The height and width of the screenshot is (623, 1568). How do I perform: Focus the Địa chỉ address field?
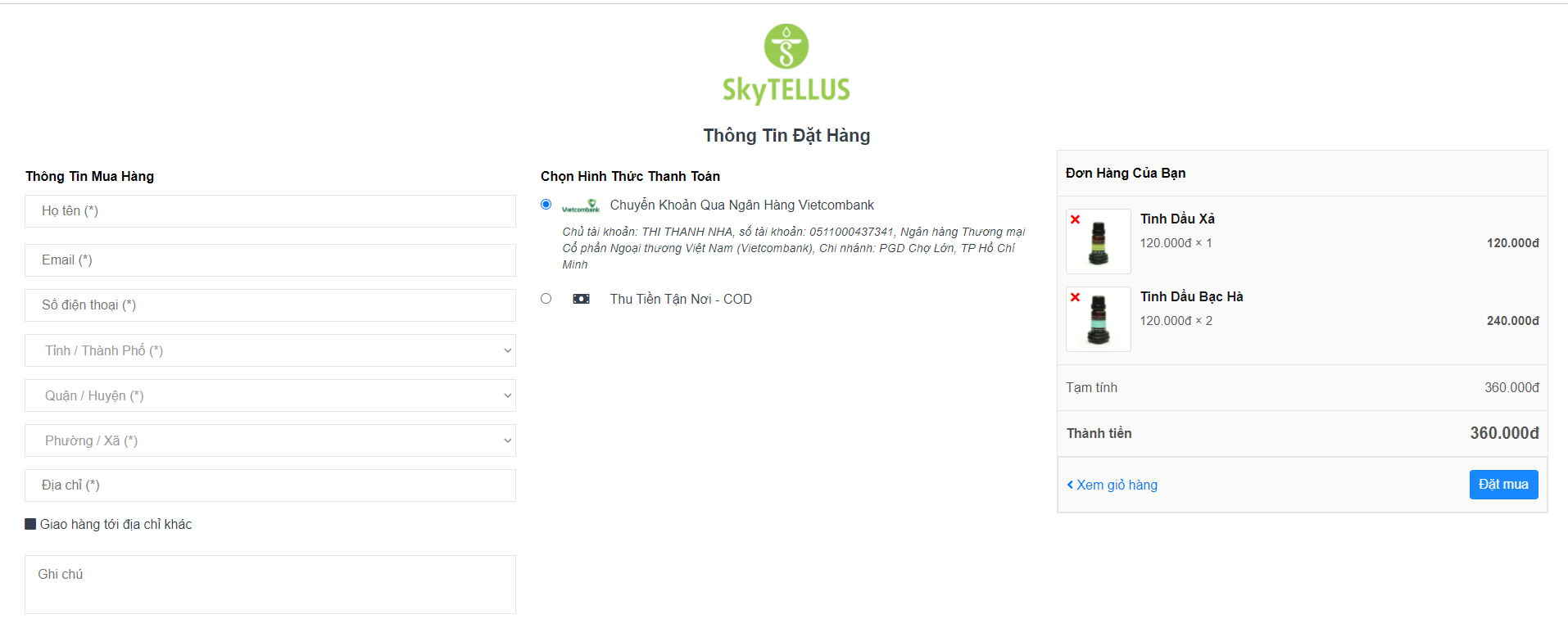pos(270,485)
